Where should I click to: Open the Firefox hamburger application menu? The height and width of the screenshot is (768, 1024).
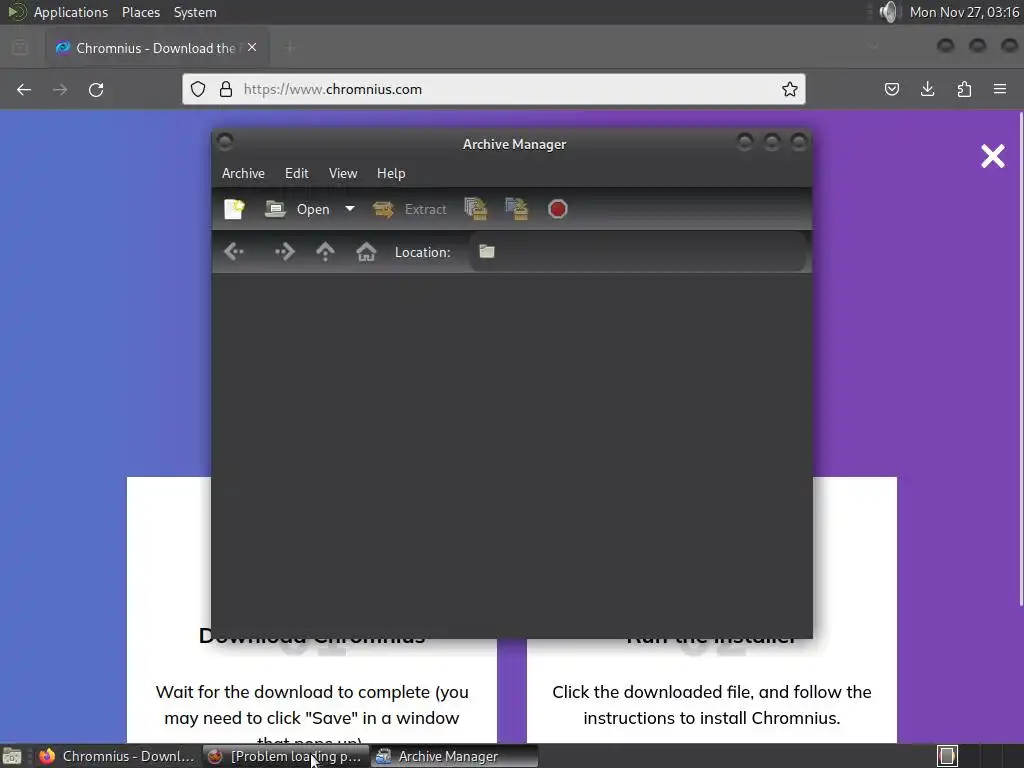point(1000,89)
